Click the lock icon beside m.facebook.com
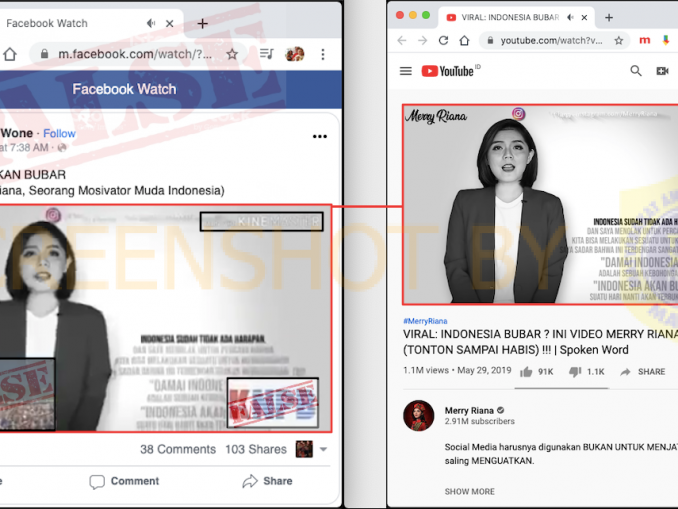The width and height of the screenshot is (678, 509). click(x=44, y=54)
